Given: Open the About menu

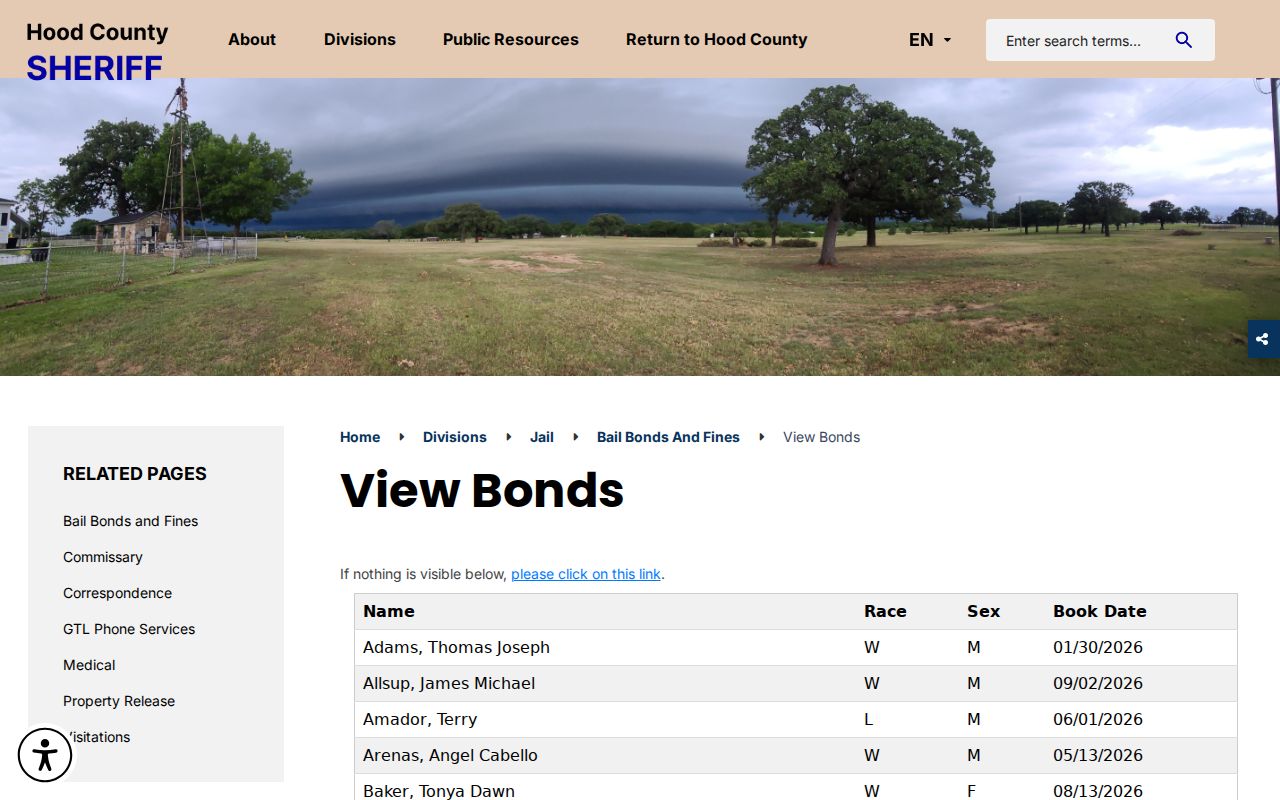Looking at the screenshot, I should [x=252, y=40].
